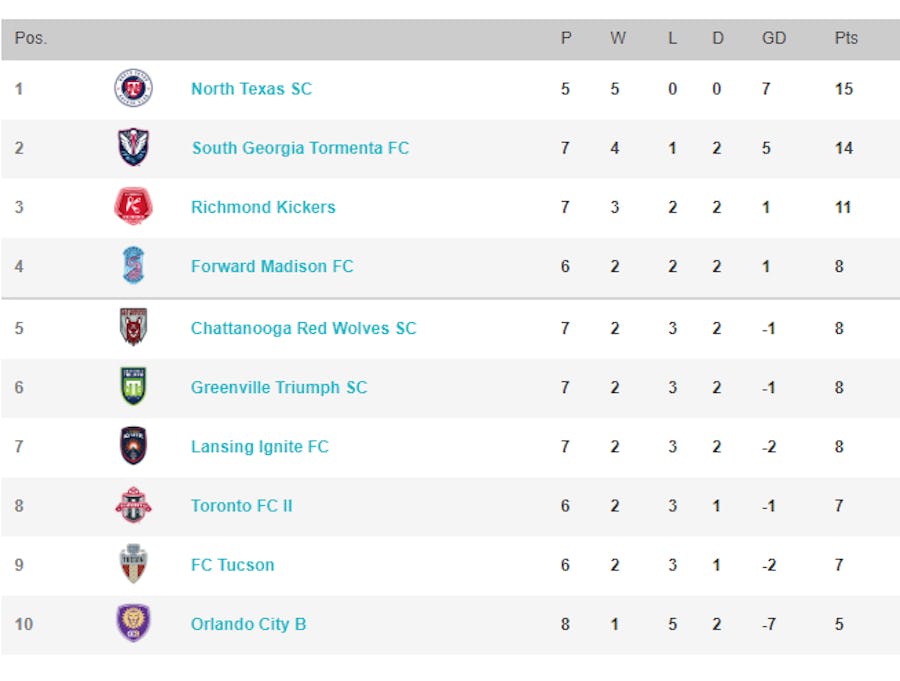The width and height of the screenshot is (900, 681).
Task: Click the Chattanooga Red Wolves crest
Action: (x=133, y=328)
